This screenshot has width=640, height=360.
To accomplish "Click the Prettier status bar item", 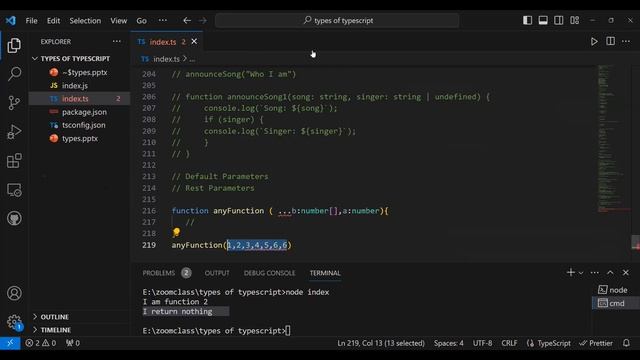I will (x=596, y=343).
